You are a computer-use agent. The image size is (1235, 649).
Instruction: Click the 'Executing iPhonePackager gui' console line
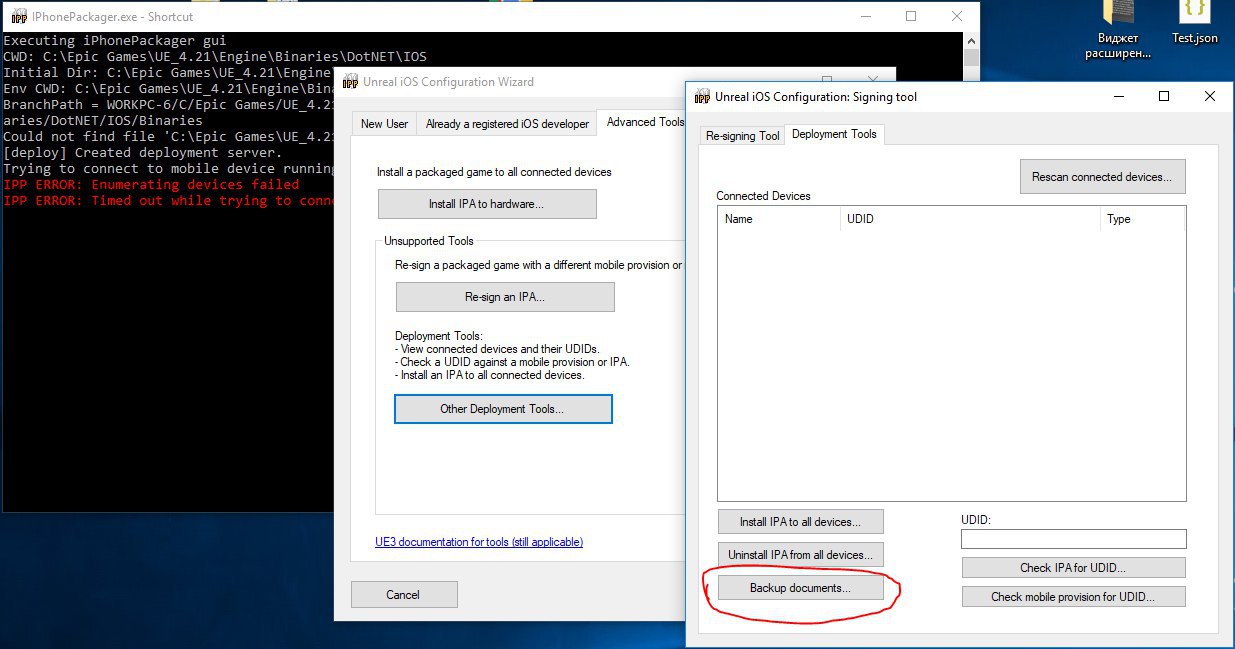(x=115, y=41)
